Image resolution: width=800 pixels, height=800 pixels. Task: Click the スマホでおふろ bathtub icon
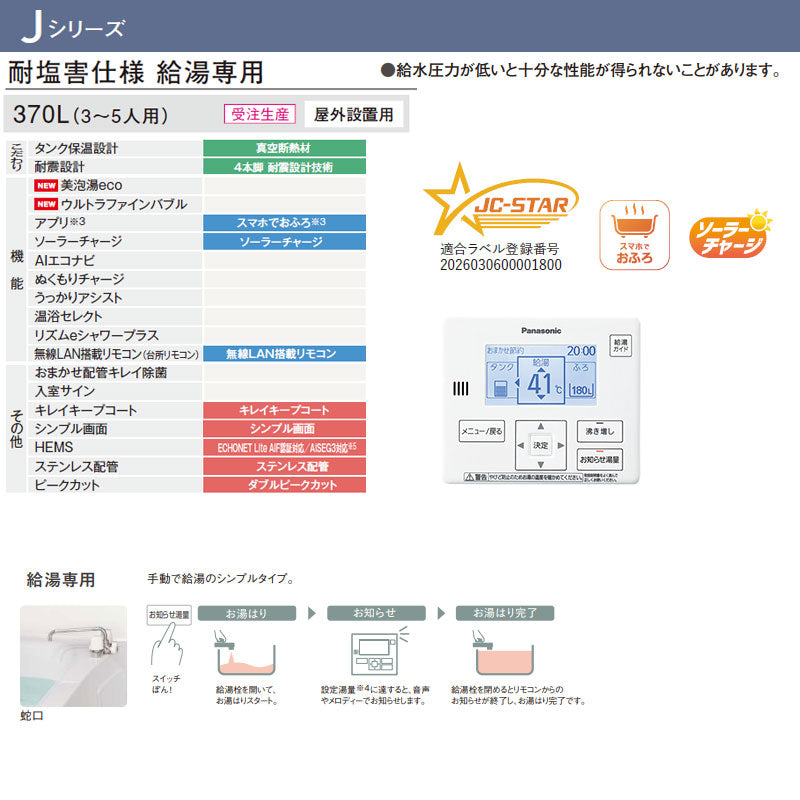(x=634, y=235)
